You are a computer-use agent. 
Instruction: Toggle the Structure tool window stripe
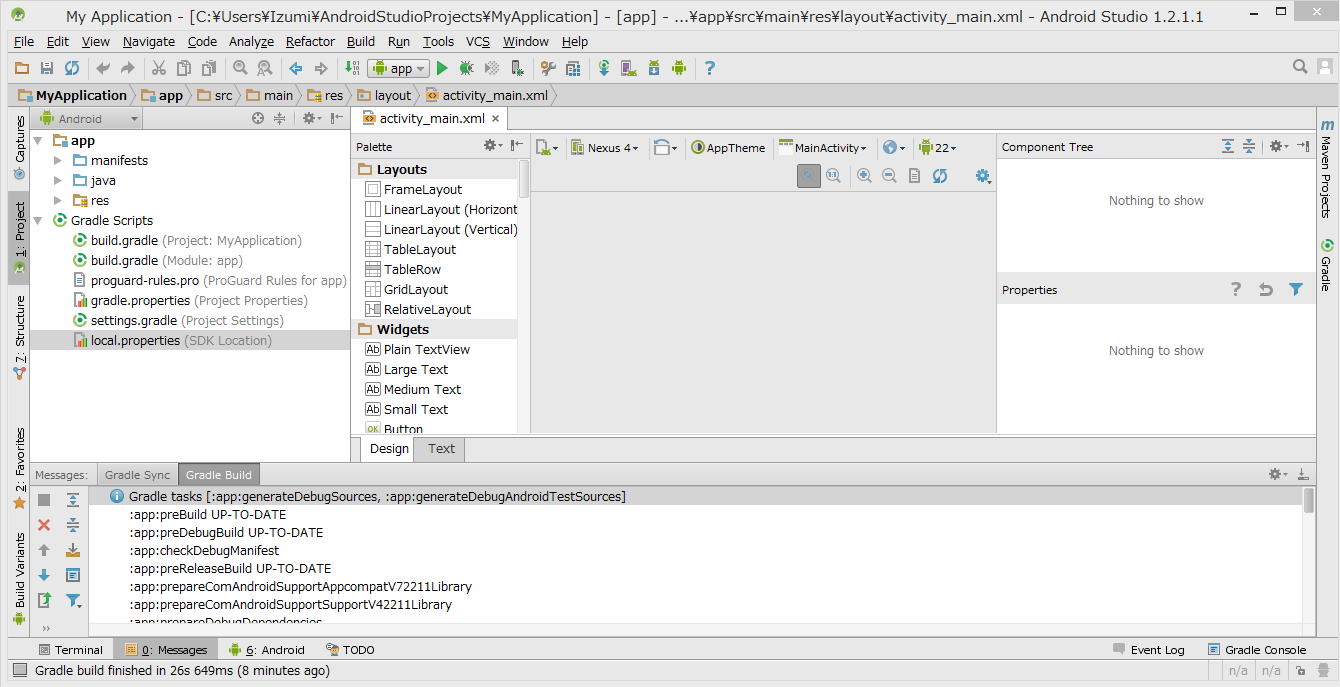[x=18, y=337]
